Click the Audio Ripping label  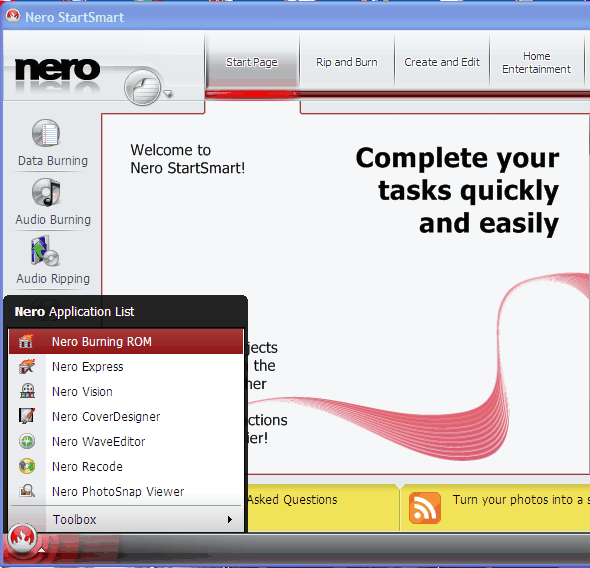point(53,279)
